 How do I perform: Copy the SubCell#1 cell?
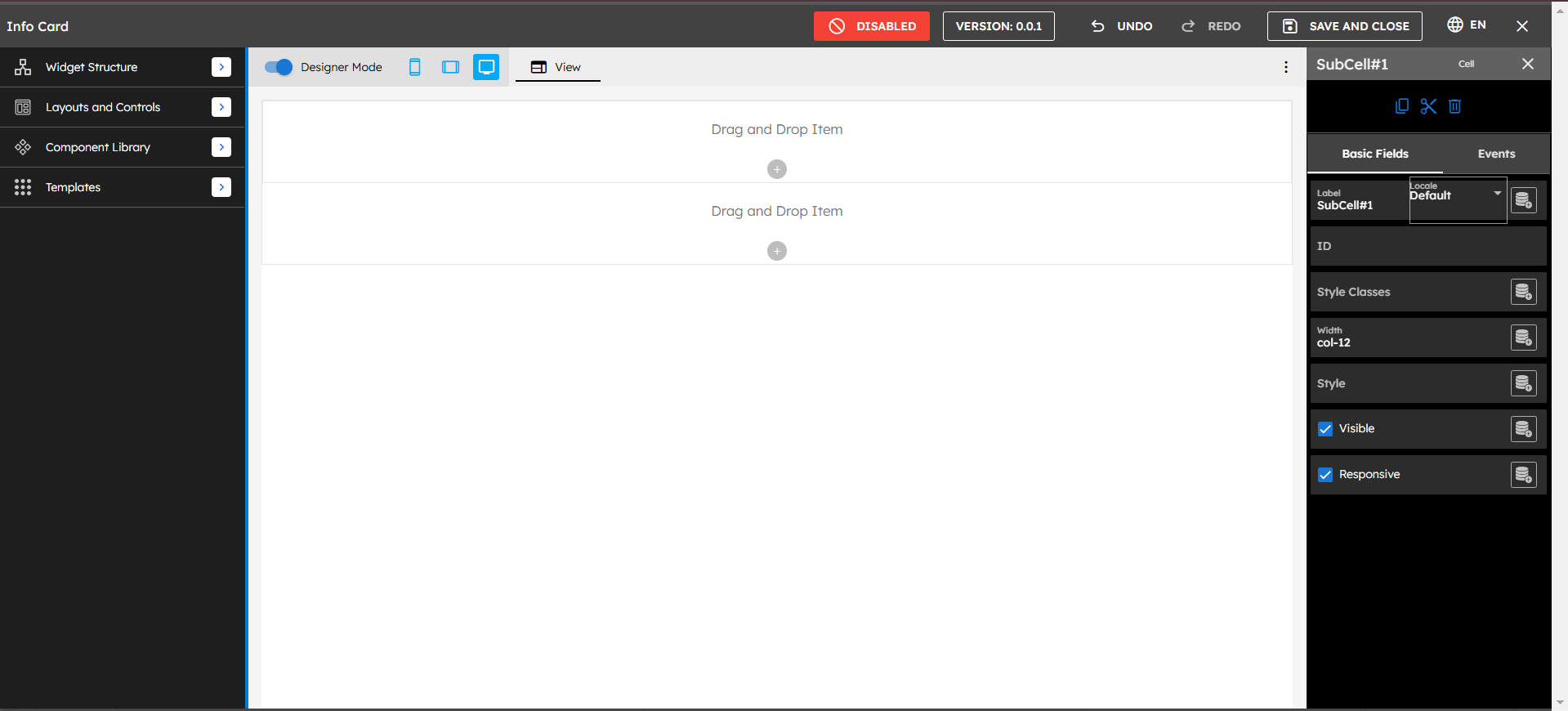[1402, 106]
